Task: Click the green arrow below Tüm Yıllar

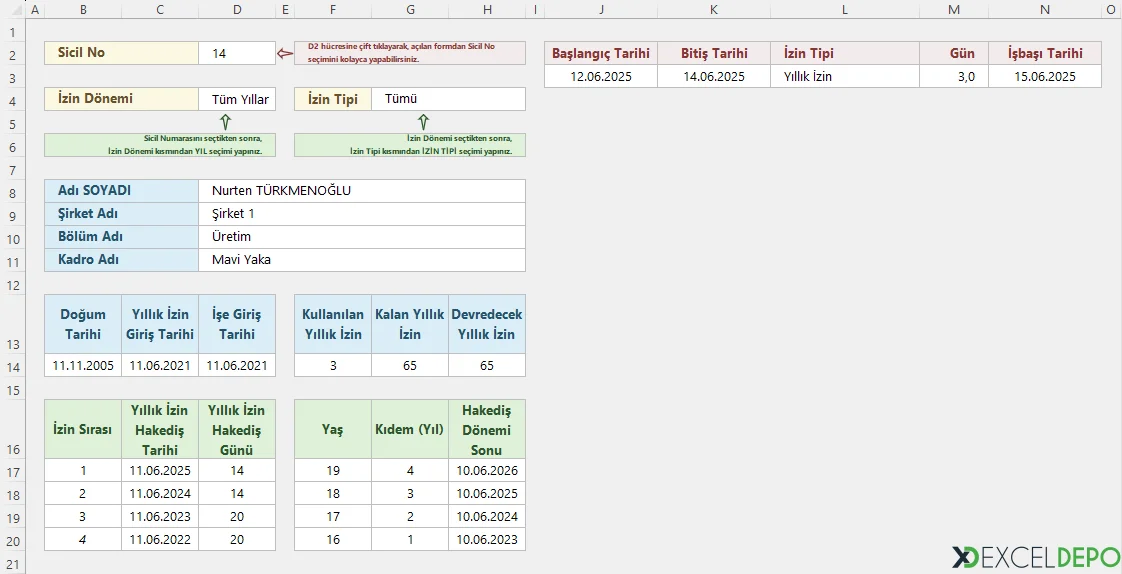Action: pos(225,122)
